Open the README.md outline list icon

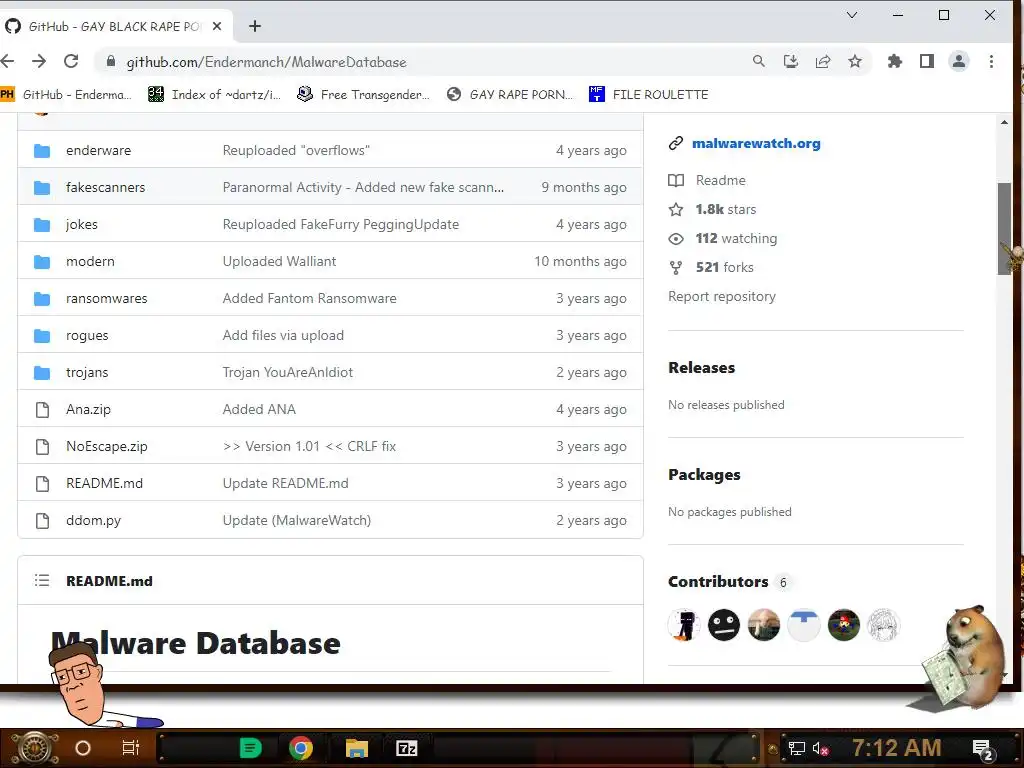(x=42, y=581)
